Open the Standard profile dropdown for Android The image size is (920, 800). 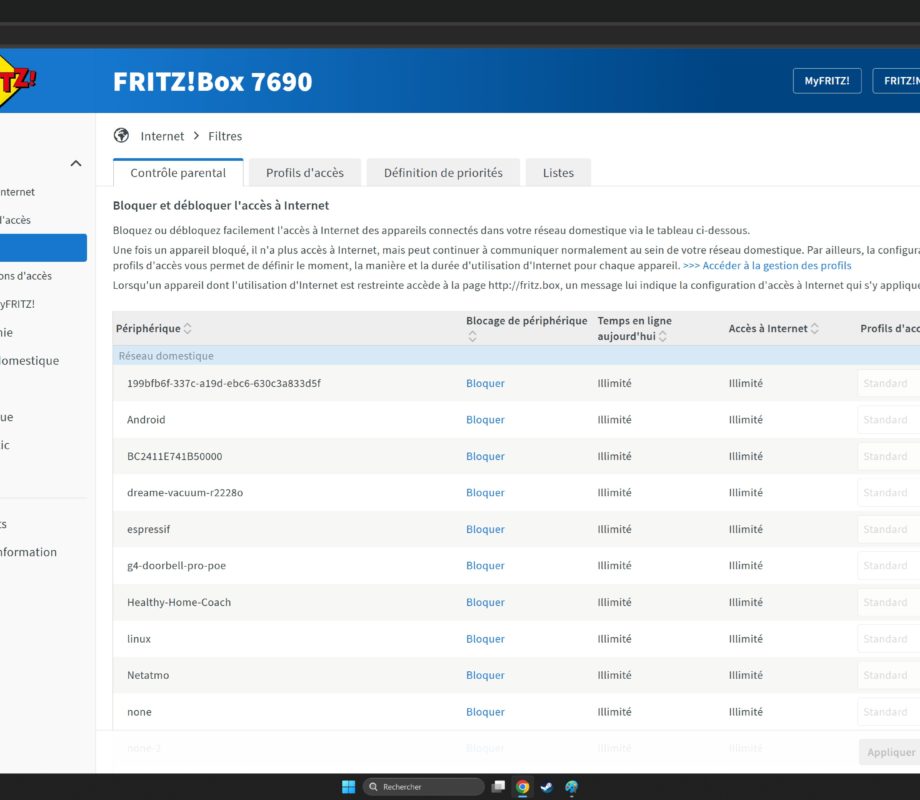[x=889, y=420]
